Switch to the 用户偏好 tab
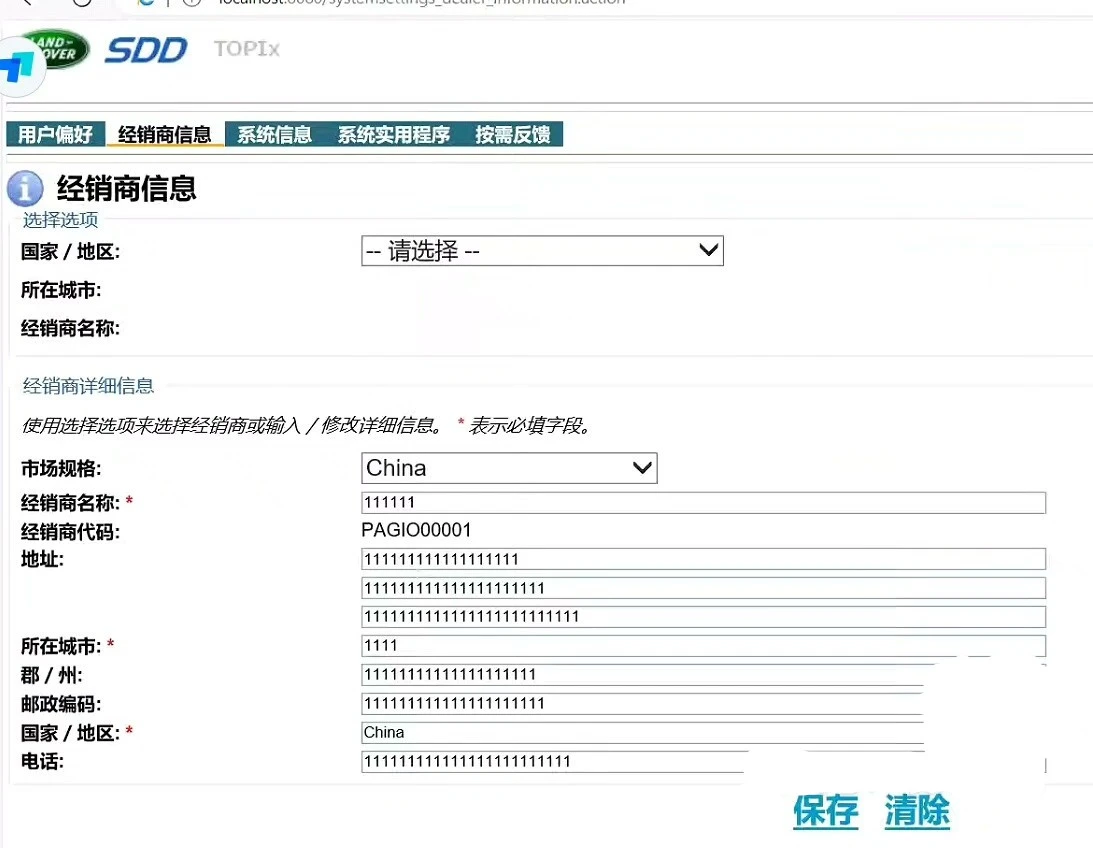Image resolution: width=1093 pixels, height=848 pixels. [55, 133]
